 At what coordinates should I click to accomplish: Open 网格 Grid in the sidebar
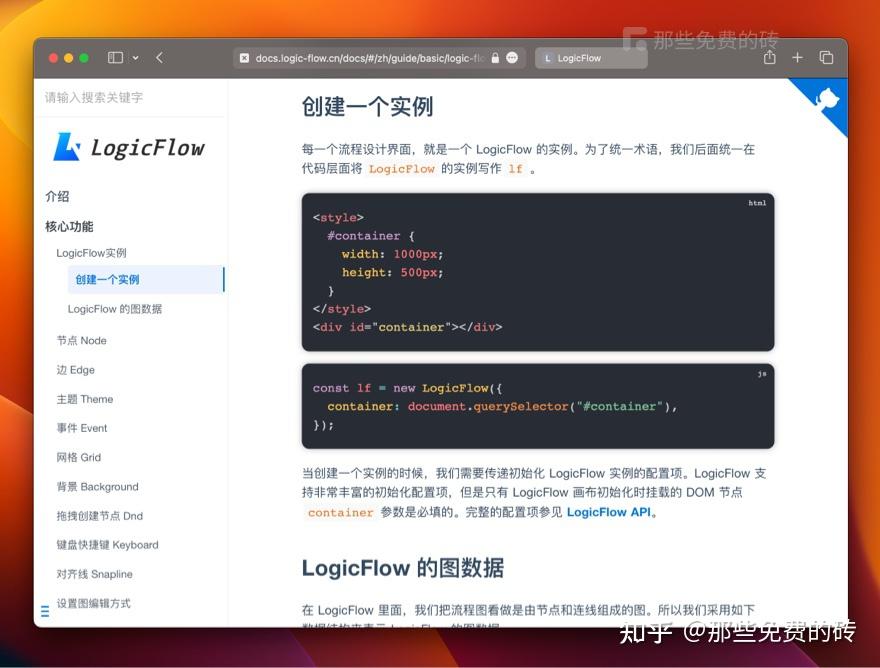click(x=79, y=457)
